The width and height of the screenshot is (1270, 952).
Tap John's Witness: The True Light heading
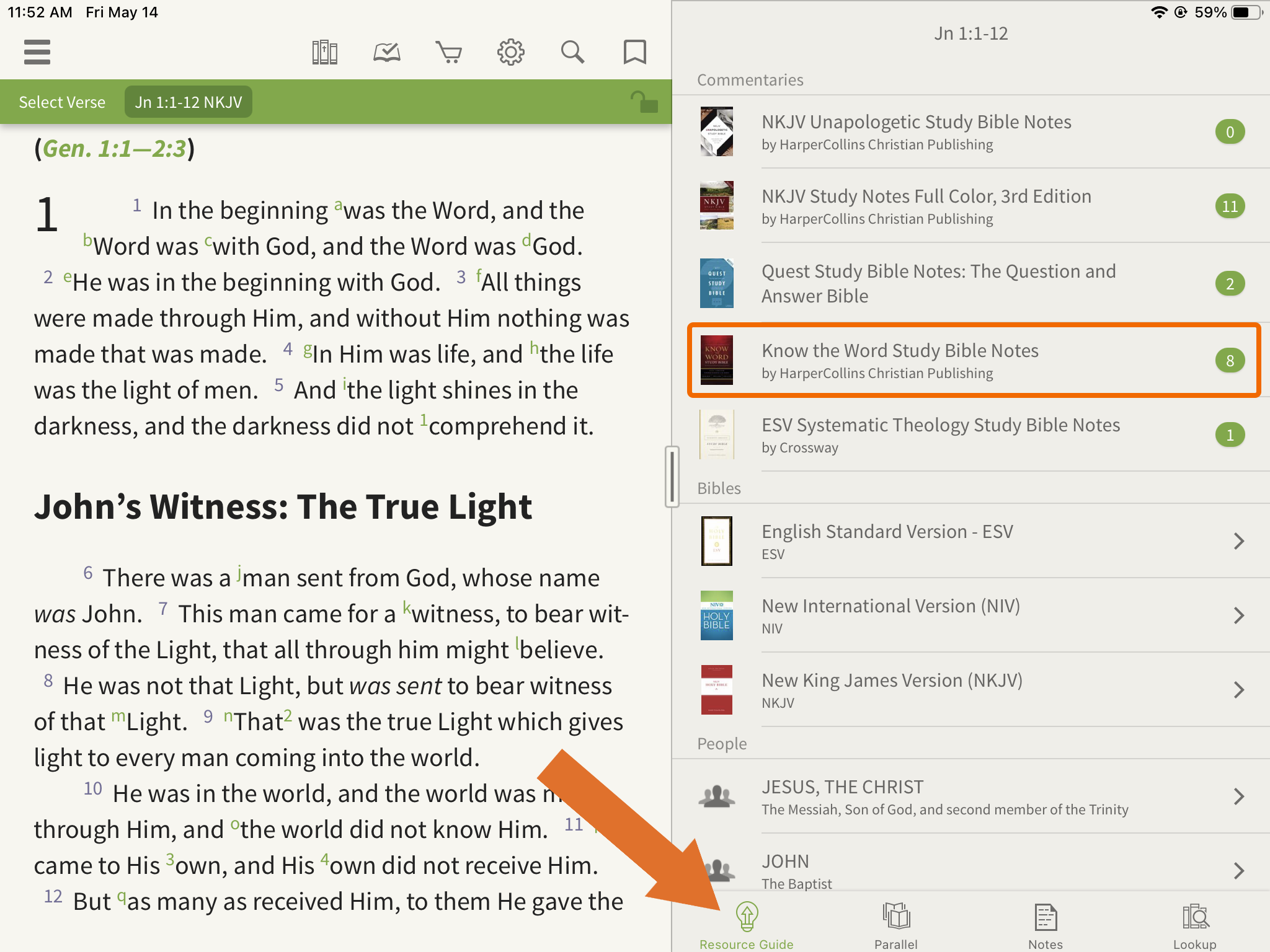[x=283, y=506]
